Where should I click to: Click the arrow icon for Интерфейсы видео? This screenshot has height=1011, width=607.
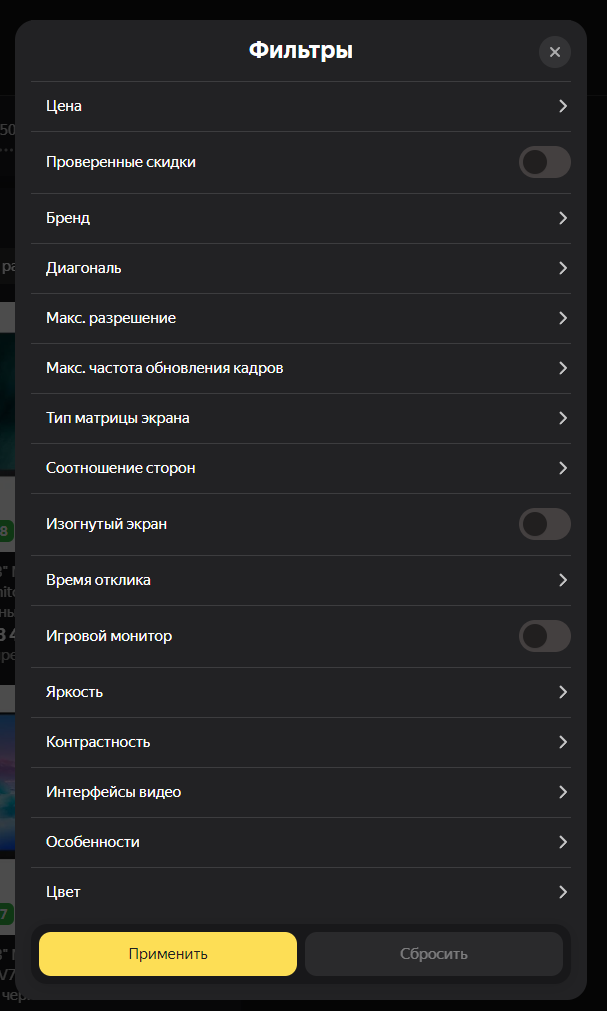click(x=563, y=792)
